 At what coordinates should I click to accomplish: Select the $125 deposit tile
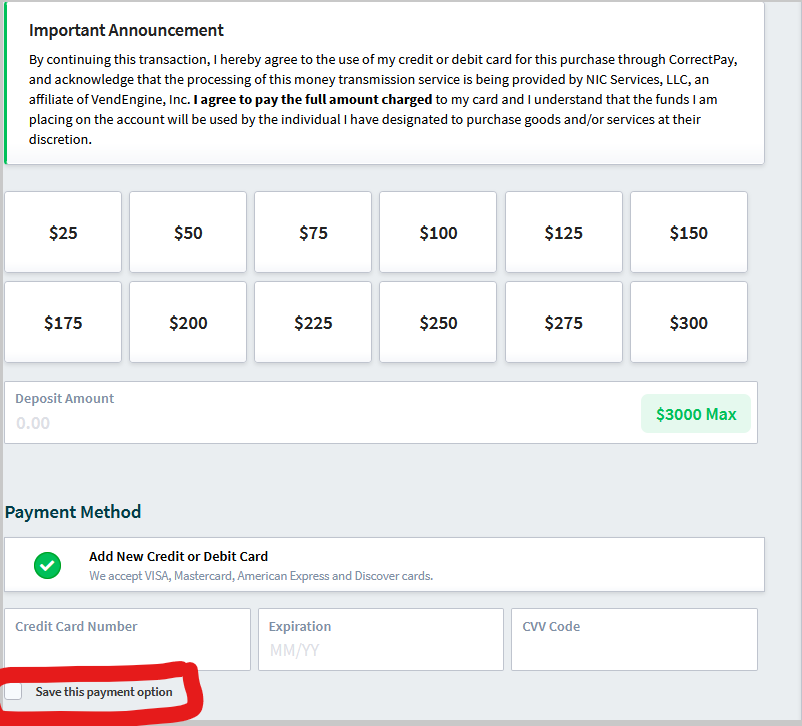[562, 231]
